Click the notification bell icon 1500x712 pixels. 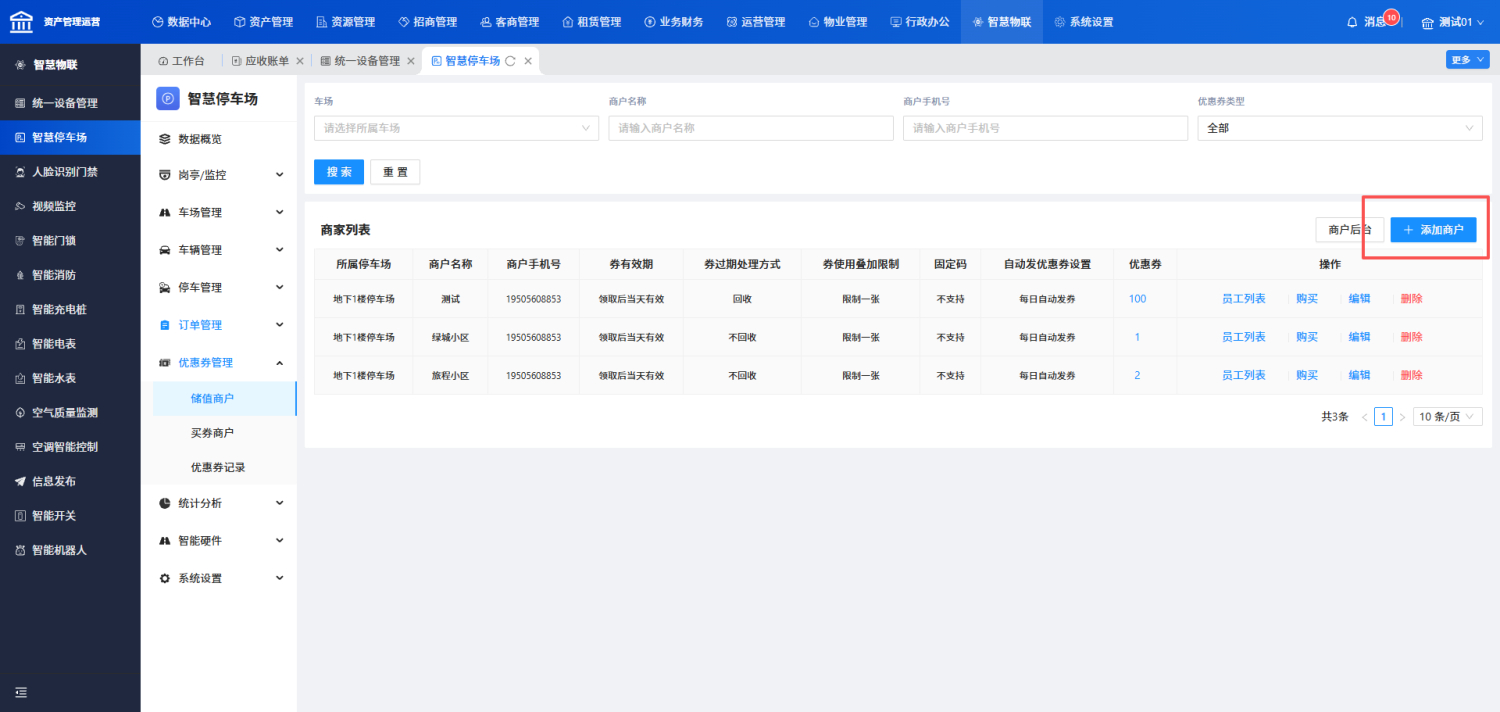(x=1352, y=22)
